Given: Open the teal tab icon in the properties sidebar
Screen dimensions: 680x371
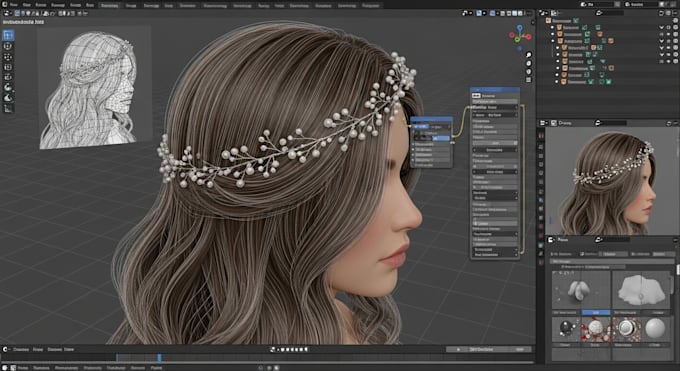Looking at the screenshot, I should pos(541,245).
